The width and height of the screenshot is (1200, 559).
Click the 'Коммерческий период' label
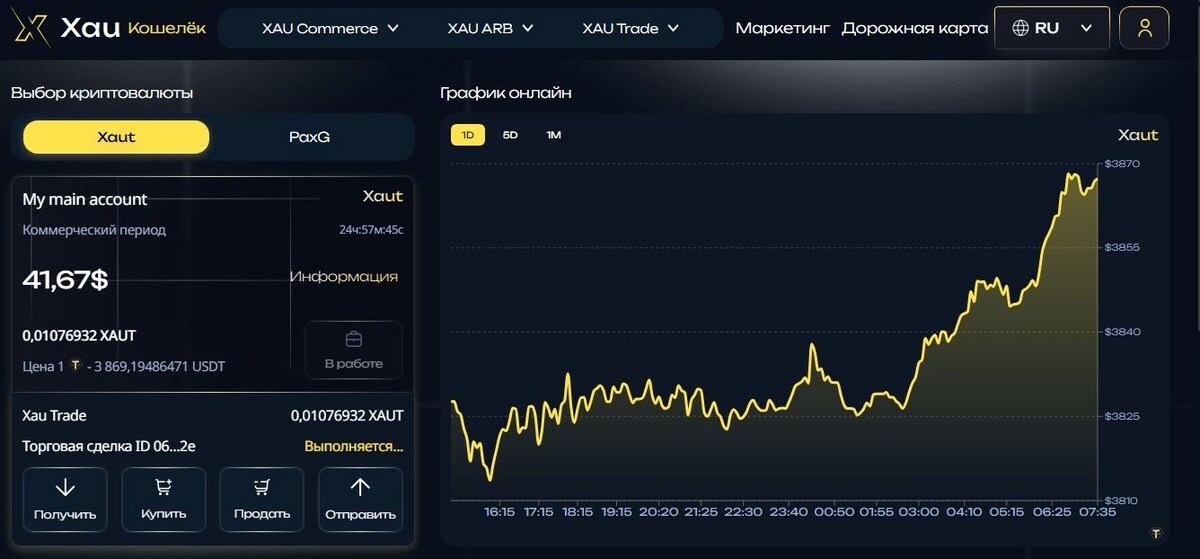[94, 230]
